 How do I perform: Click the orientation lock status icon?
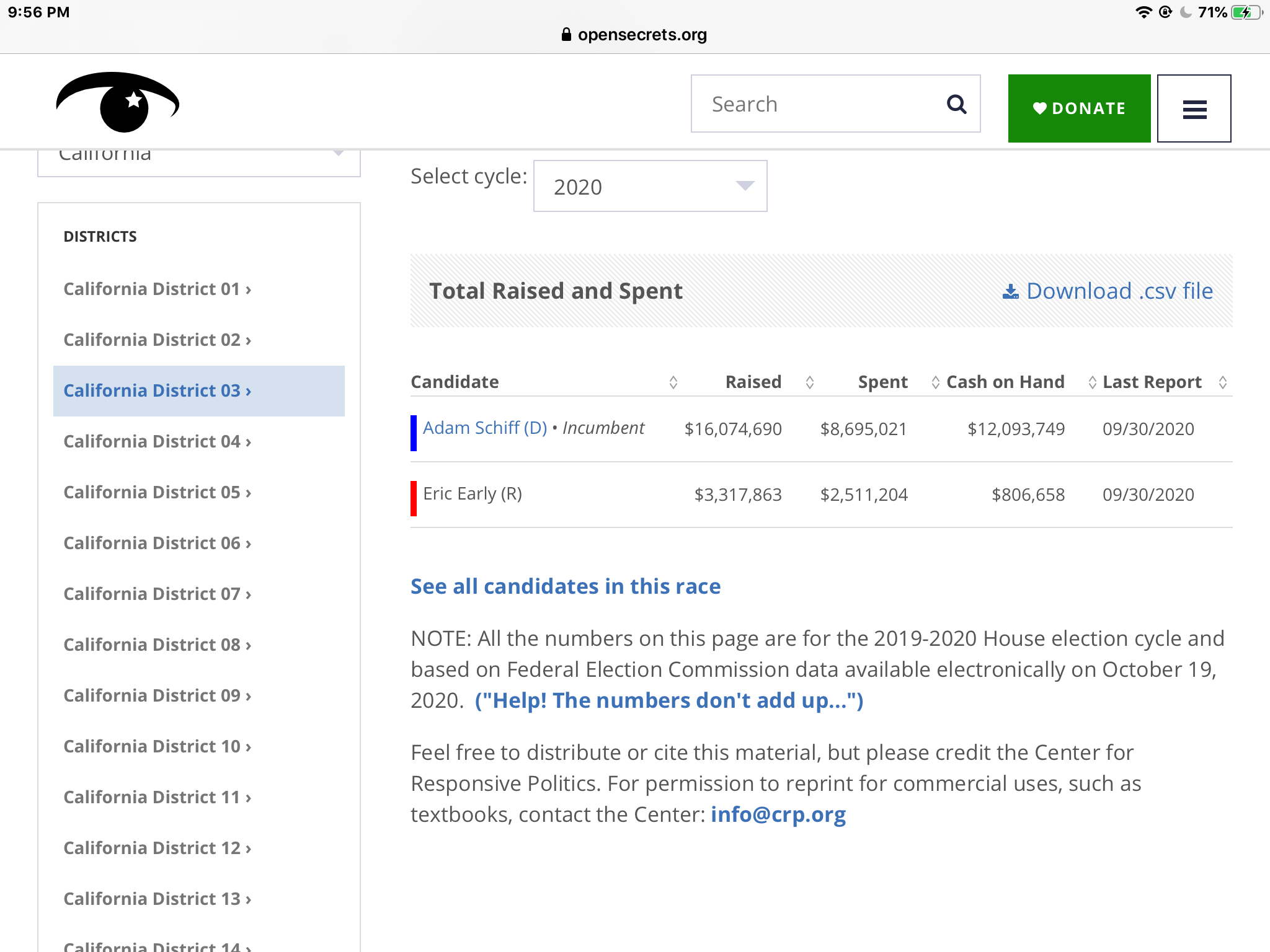1165,12
